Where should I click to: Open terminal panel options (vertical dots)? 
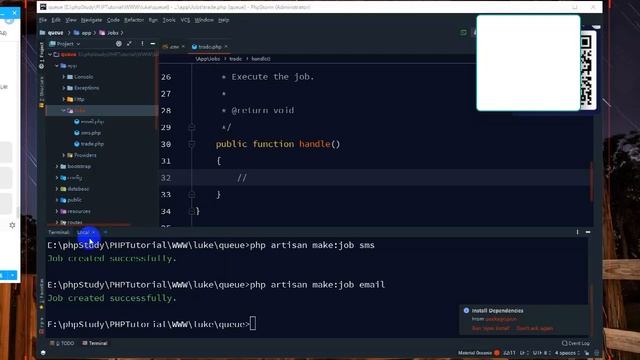pyautogui.click(x=577, y=232)
